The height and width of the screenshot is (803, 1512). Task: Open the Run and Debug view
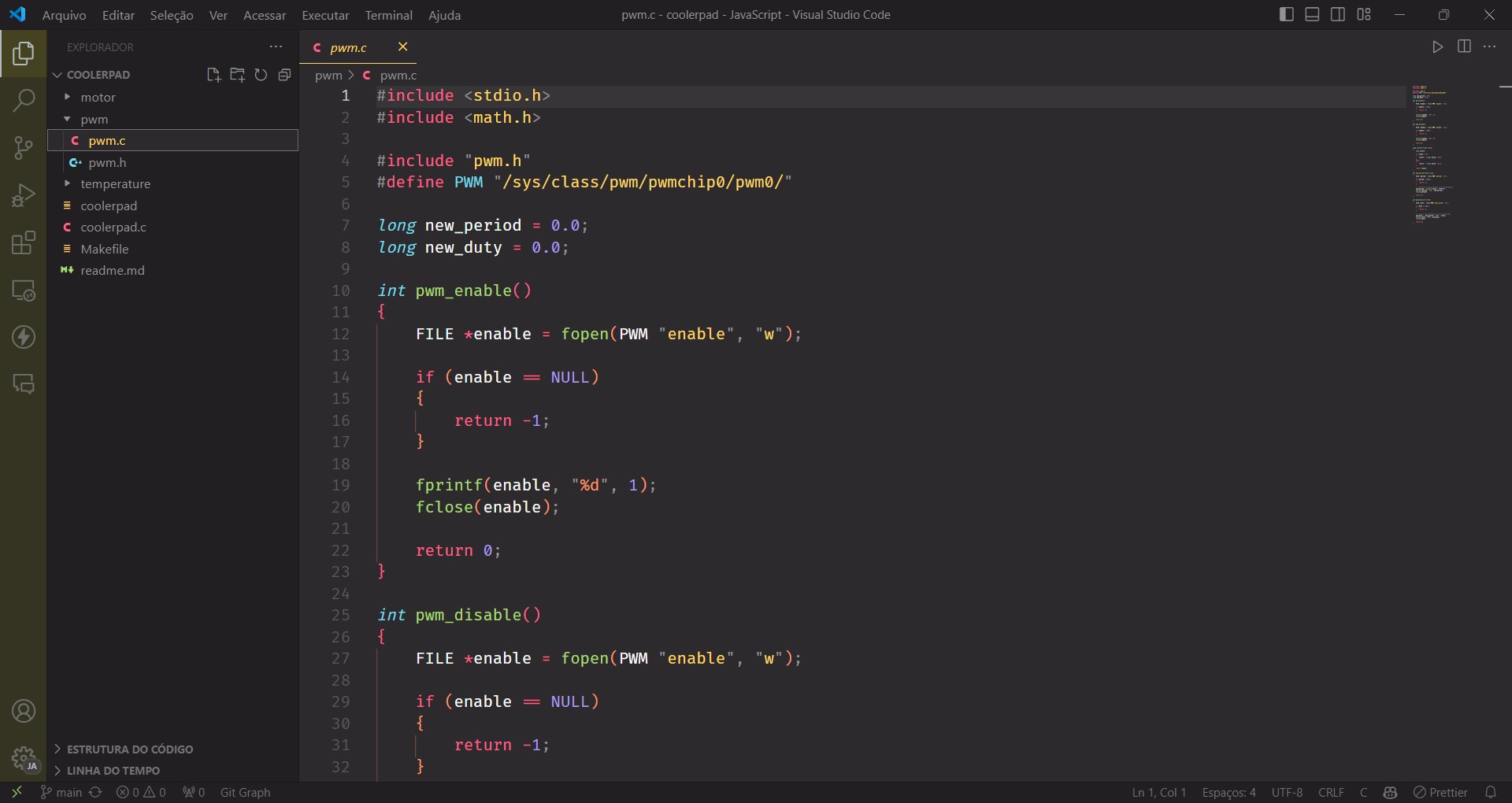point(24,195)
